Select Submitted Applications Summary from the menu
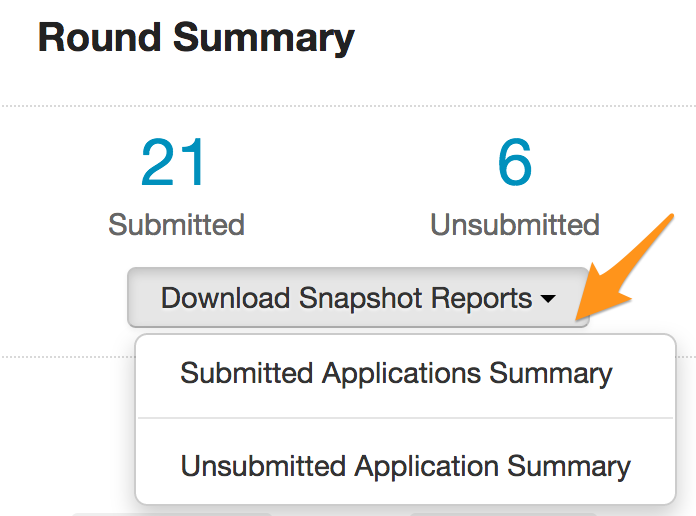Image resolution: width=696 pixels, height=516 pixels. [x=396, y=374]
